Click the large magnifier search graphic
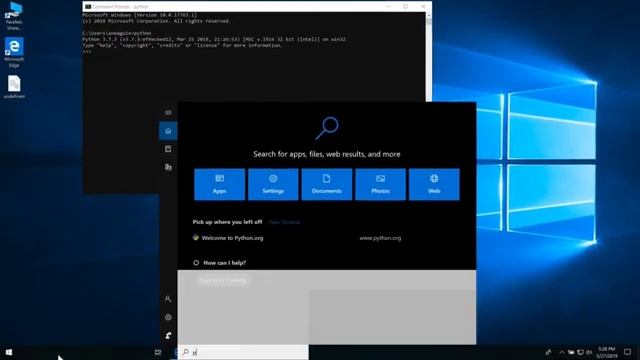Screen dimensions: 640x360 (327, 128)
